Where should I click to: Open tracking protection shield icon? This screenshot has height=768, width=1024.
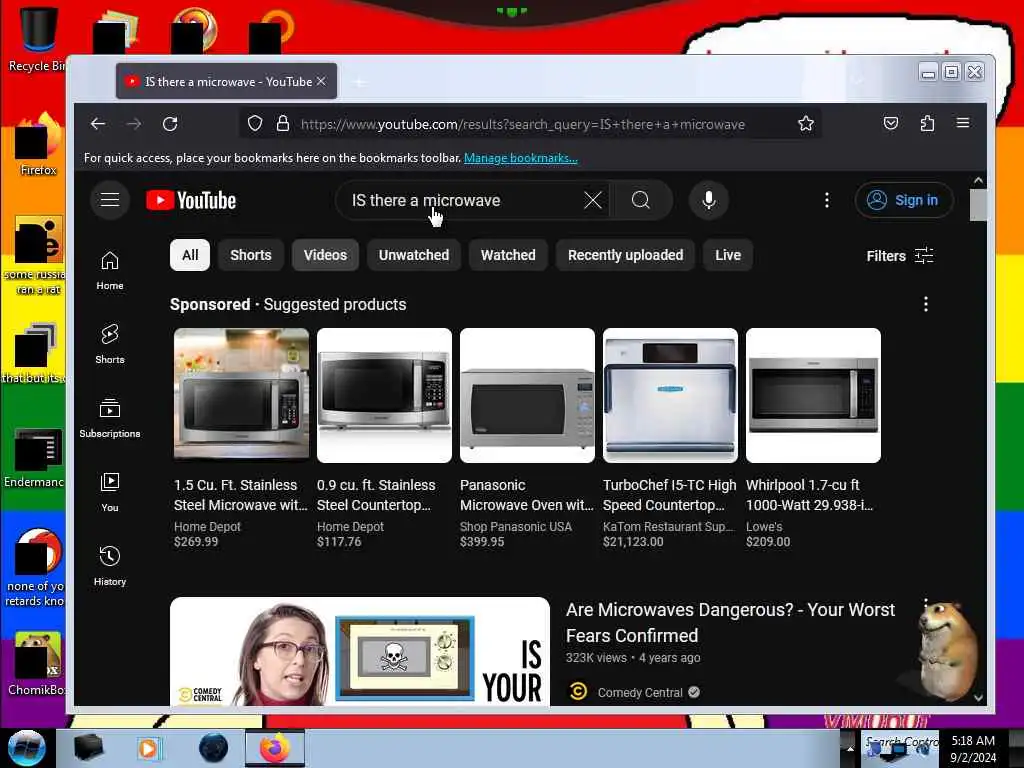[255, 123]
